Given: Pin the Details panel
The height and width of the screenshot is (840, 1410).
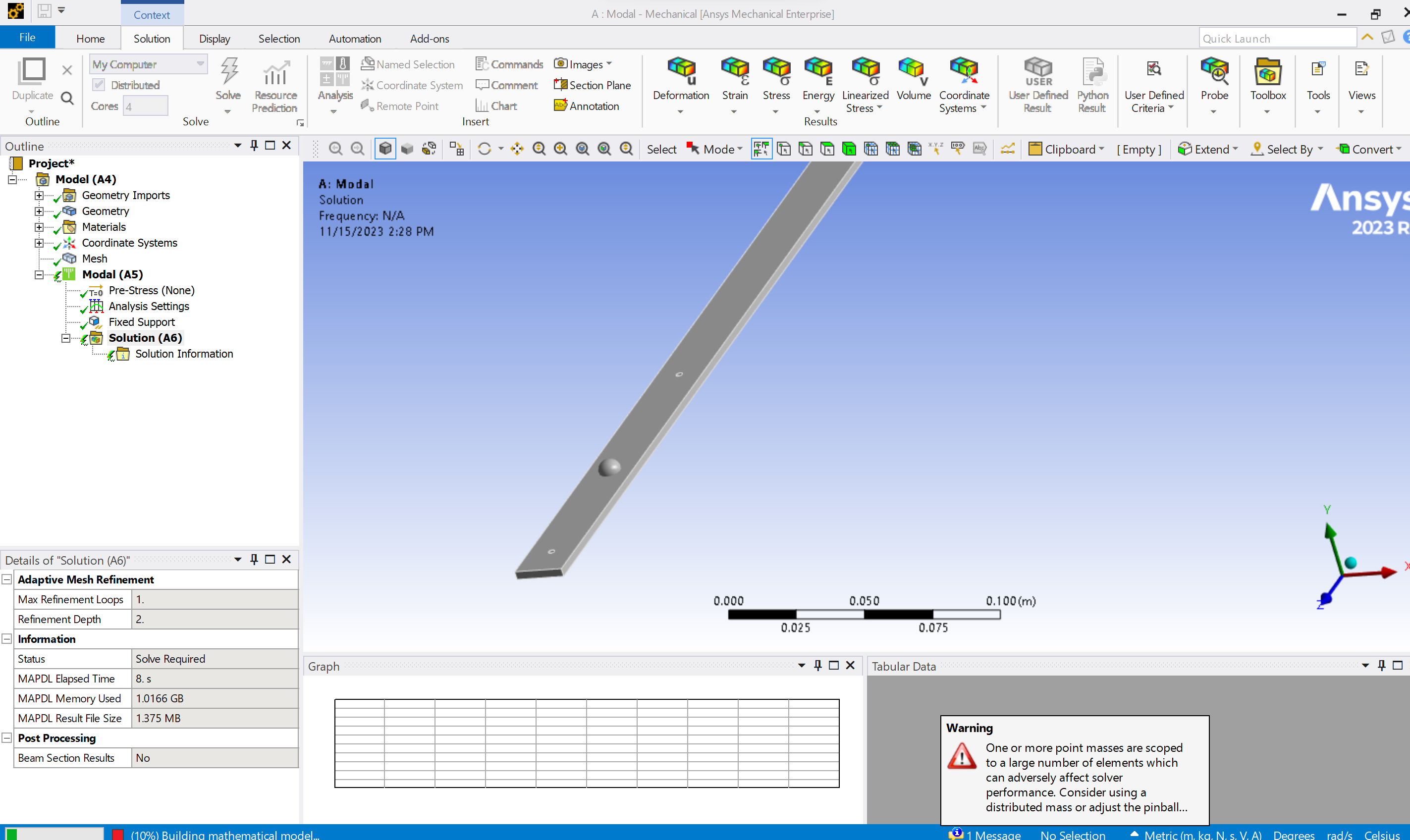Looking at the screenshot, I should tap(254, 559).
